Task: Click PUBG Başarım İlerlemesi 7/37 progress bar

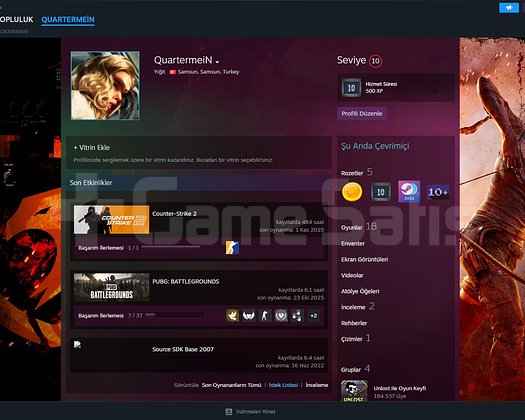Action: click(x=174, y=315)
